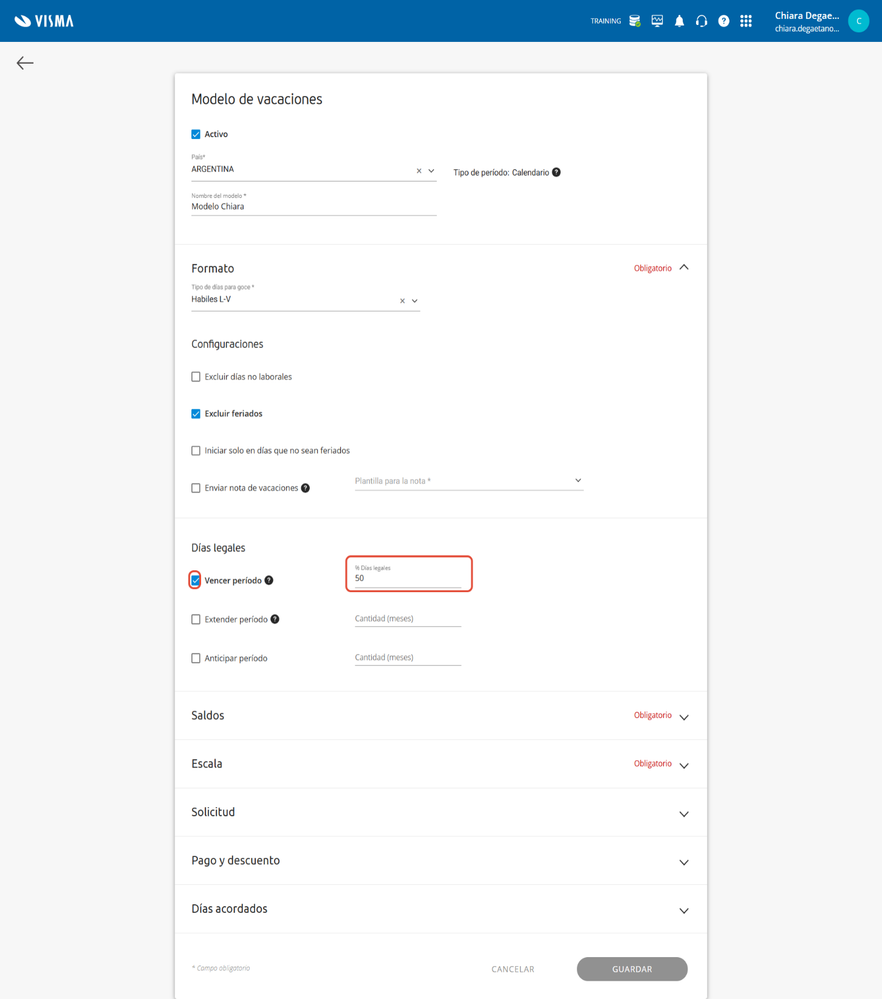Image resolution: width=882 pixels, height=999 pixels.
Task: Uncheck the Activo checkbox
Action: pyautogui.click(x=196, y=134)
